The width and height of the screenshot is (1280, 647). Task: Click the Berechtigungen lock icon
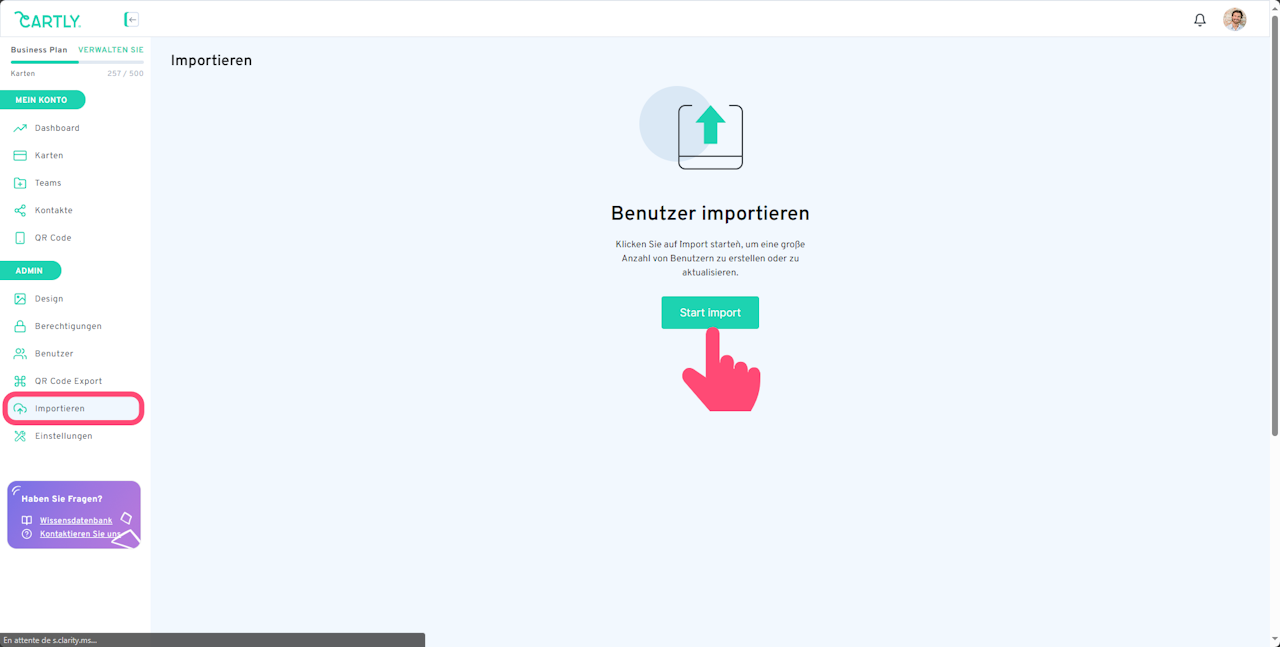click(x=20, y=326)
